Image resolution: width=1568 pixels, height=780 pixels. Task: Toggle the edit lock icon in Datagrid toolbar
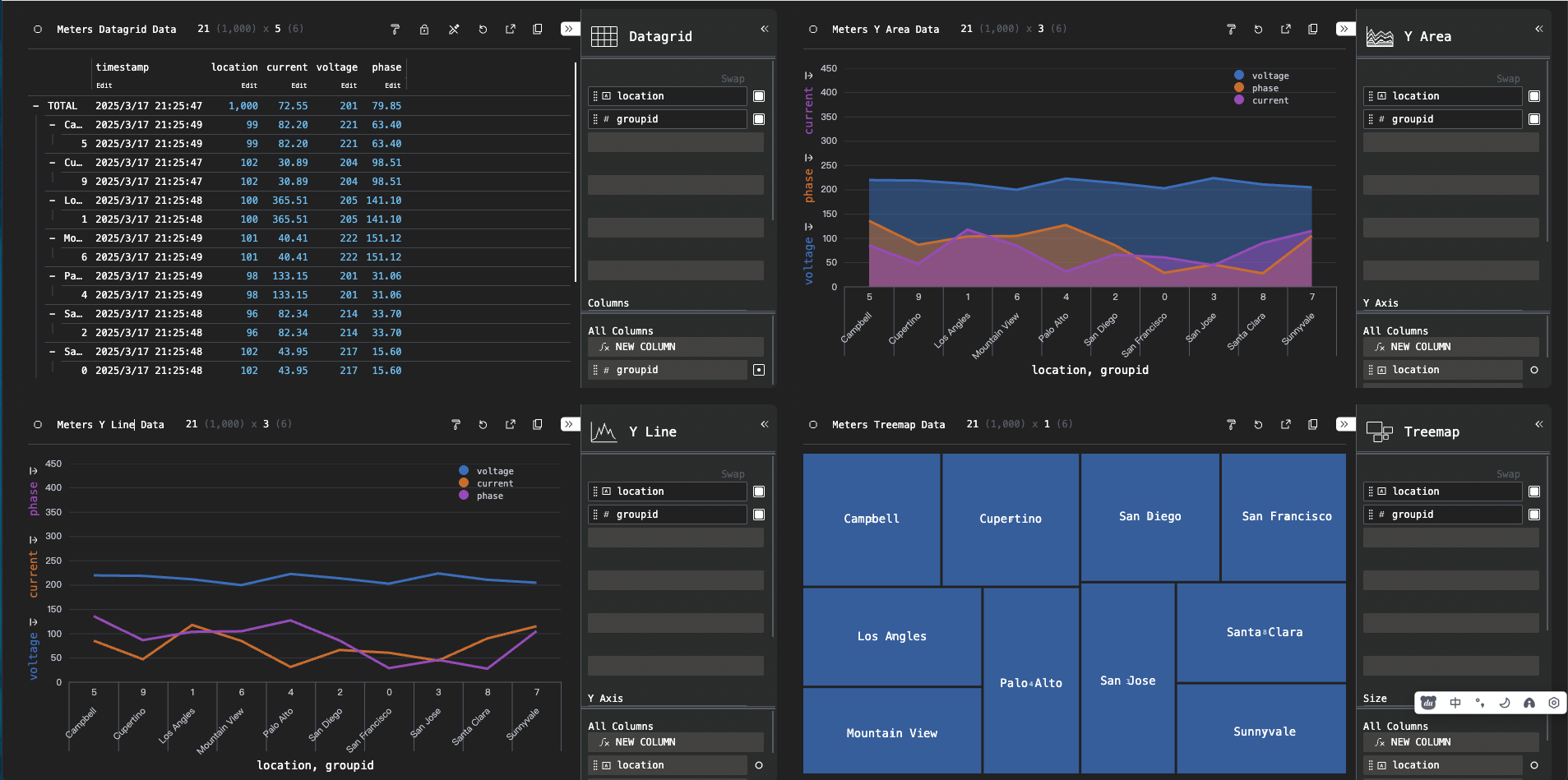click(x=424, y=30)
